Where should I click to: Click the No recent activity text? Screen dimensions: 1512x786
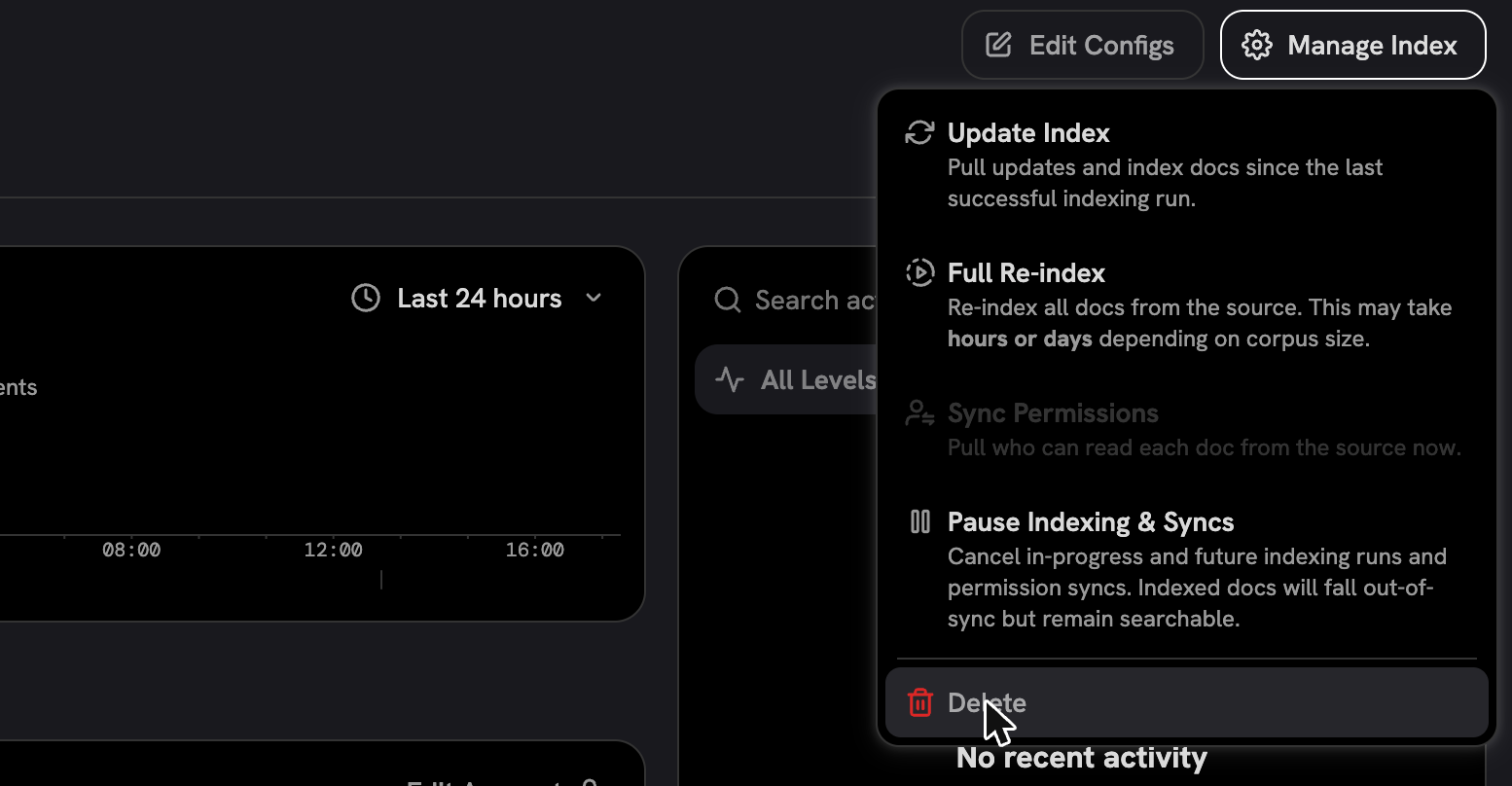click(1082, 758)
